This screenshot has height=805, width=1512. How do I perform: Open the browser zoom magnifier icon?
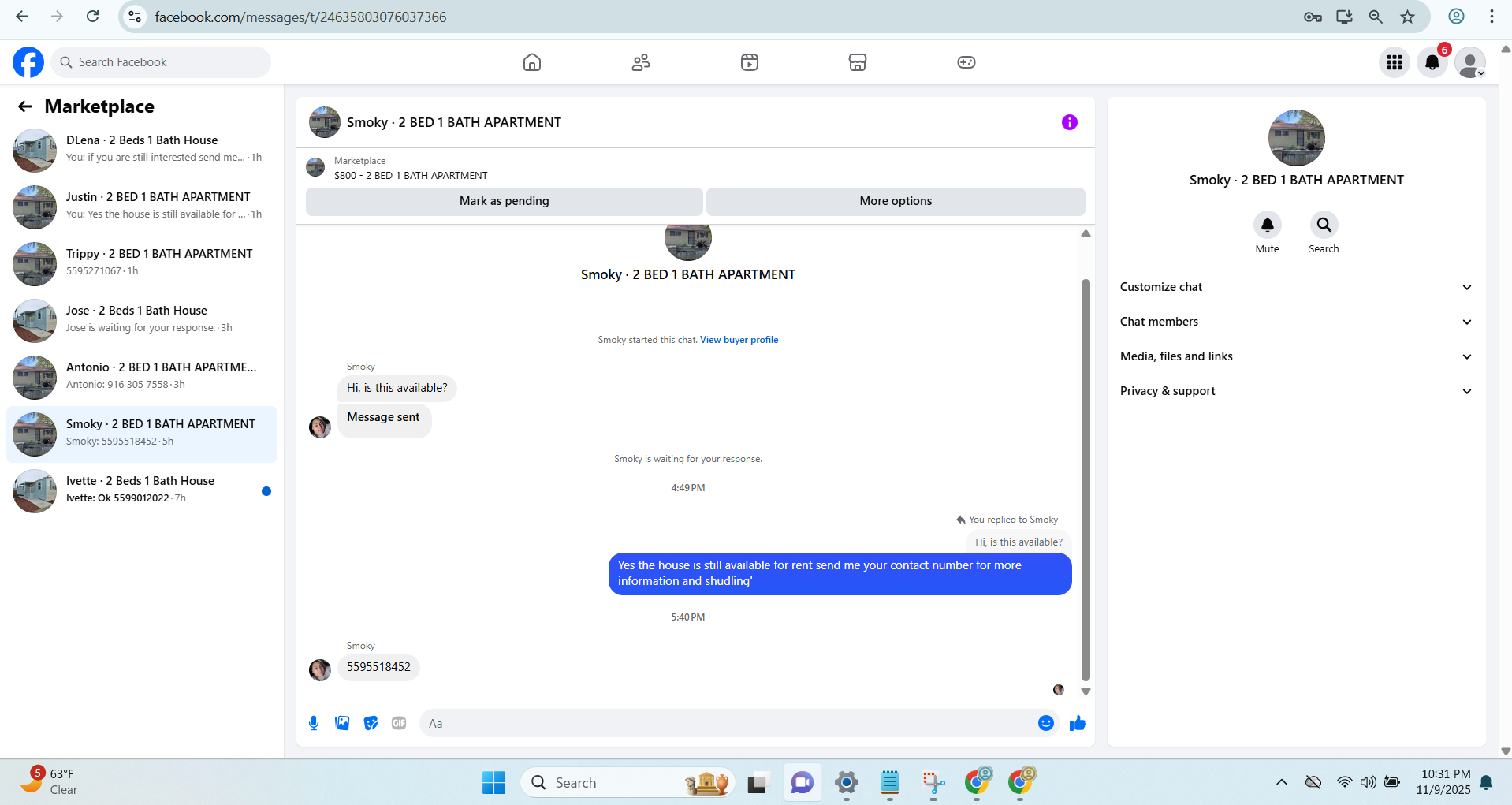coord(1376,17)
